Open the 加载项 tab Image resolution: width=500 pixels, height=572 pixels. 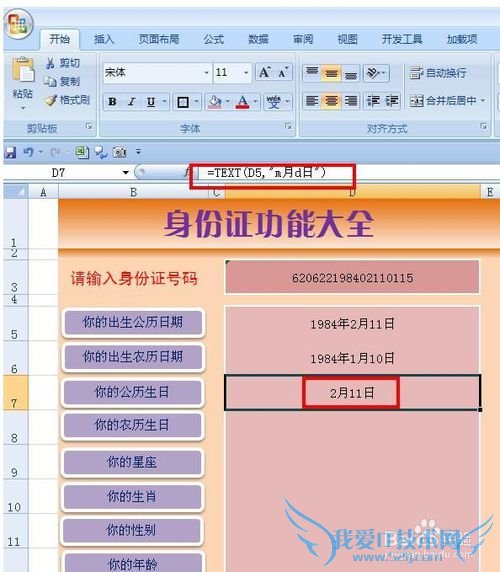(x=462, y=39)
